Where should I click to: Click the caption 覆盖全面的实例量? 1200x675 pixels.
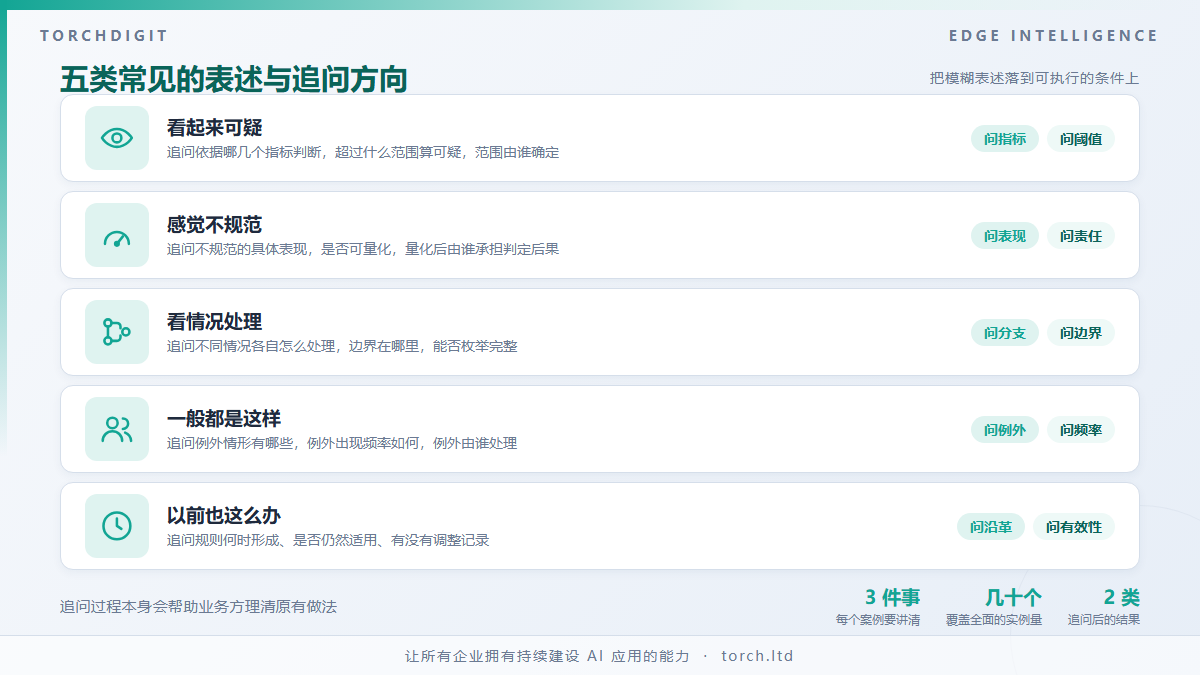click(x=994, y=620)
